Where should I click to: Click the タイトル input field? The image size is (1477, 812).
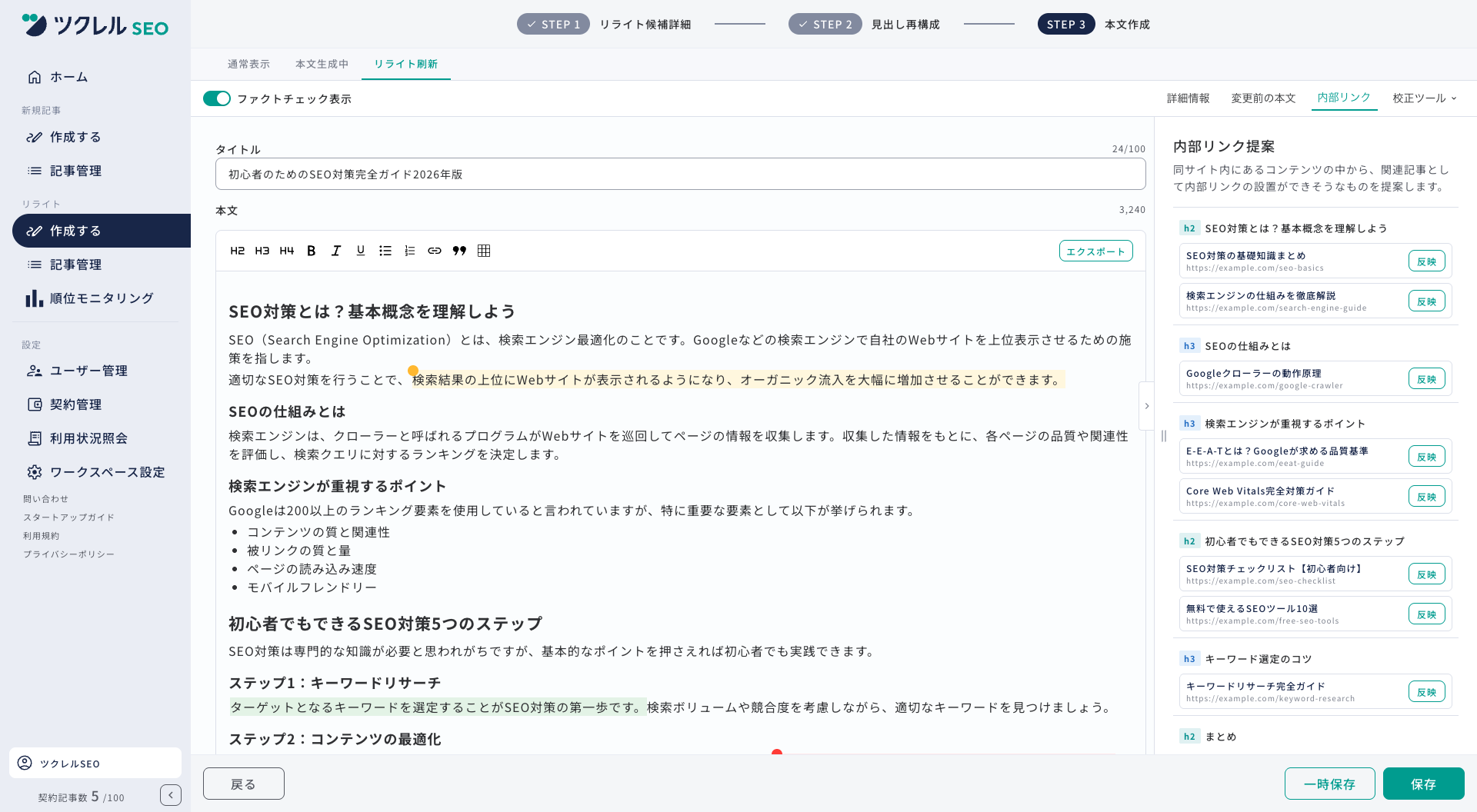point(680,175)
